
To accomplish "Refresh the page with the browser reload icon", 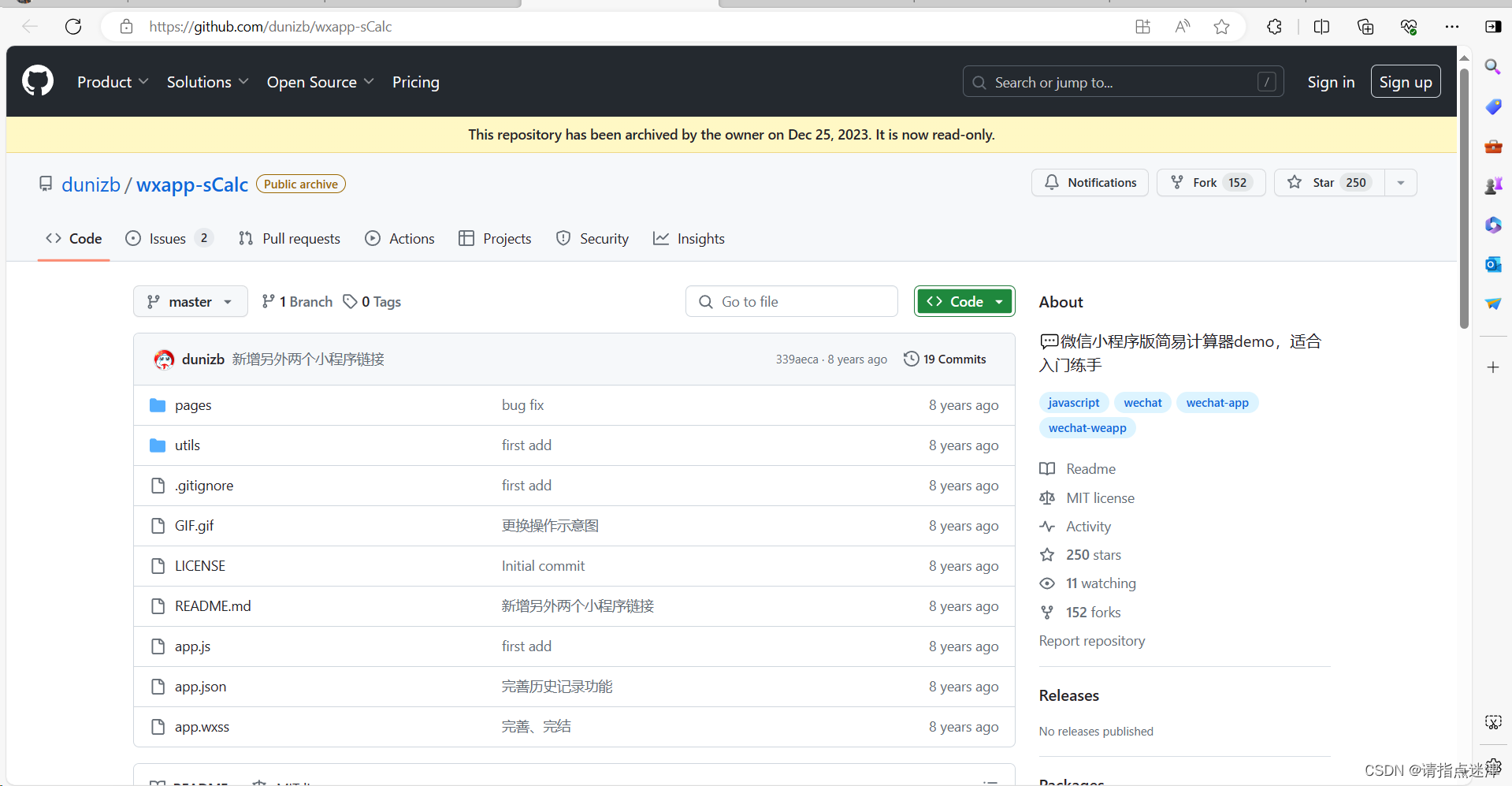I will pos(73,27).
